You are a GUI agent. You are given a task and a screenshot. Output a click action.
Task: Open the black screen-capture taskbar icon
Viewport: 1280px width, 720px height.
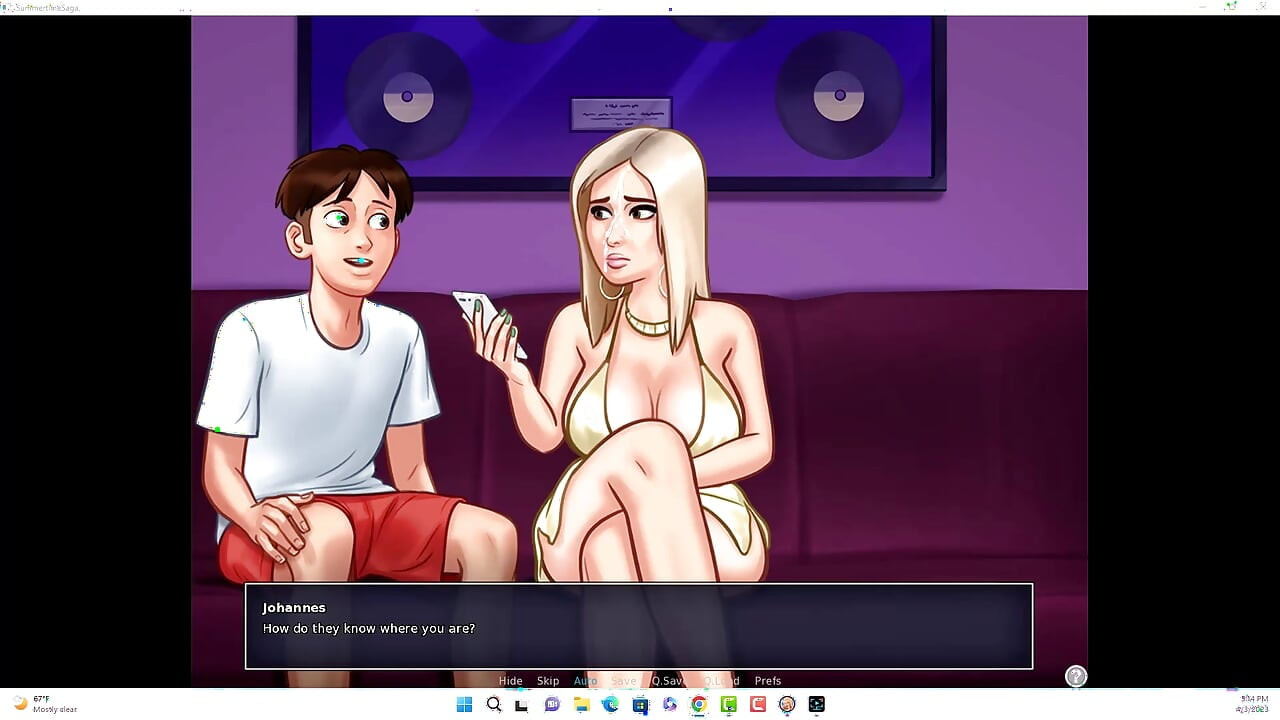[816, 705]
